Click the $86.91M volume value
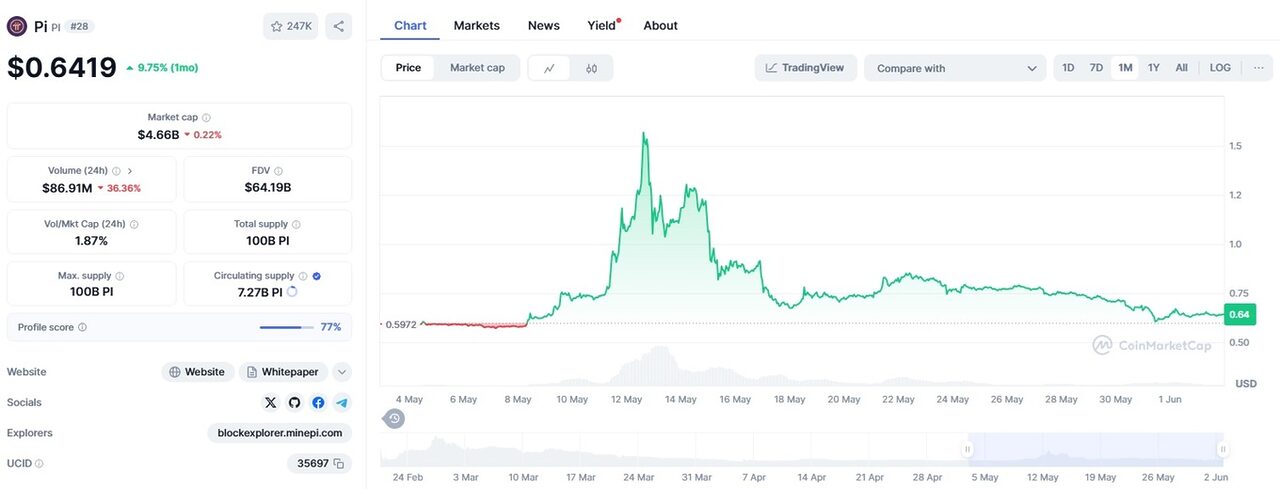The width and height of the screenshot is (1280, 489). tap(67, 188)
